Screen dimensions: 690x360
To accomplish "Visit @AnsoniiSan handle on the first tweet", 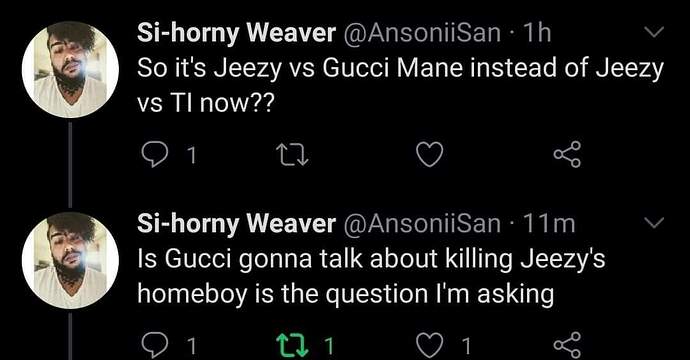I will (422, 33).
